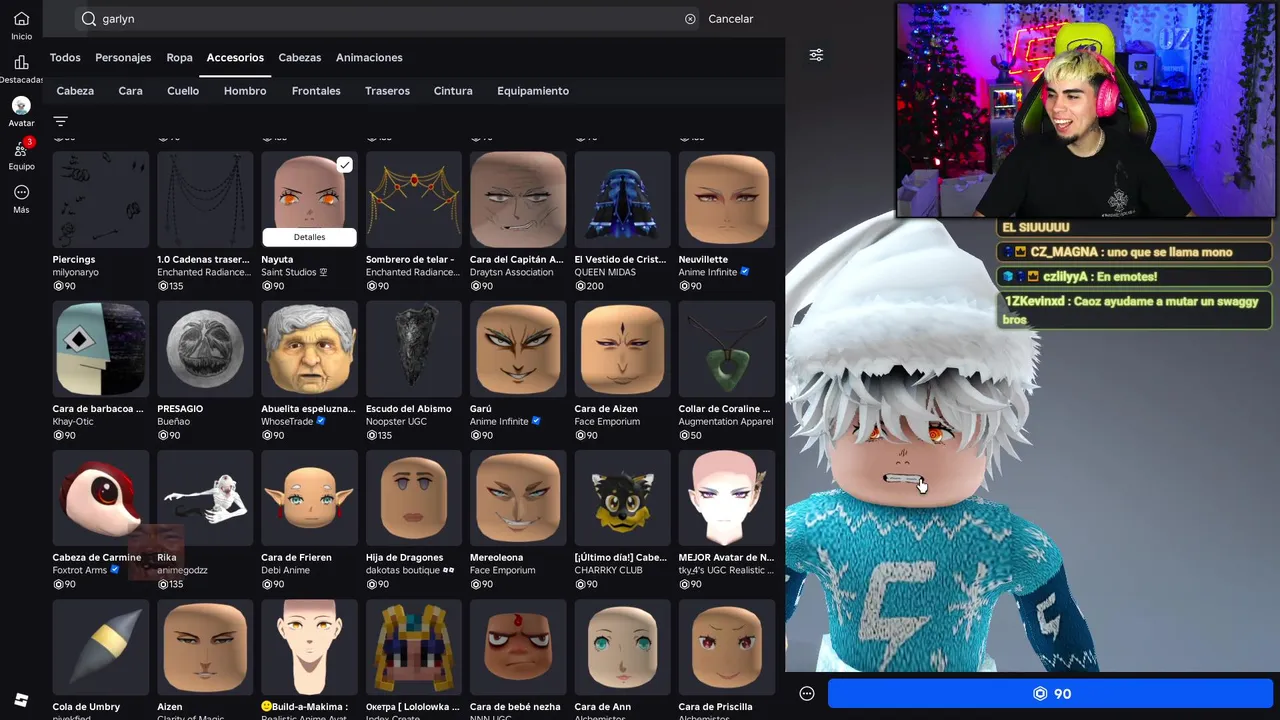1280x720 pixels.
Task: Switch to the Todos tab
Action: coord(65,58)
